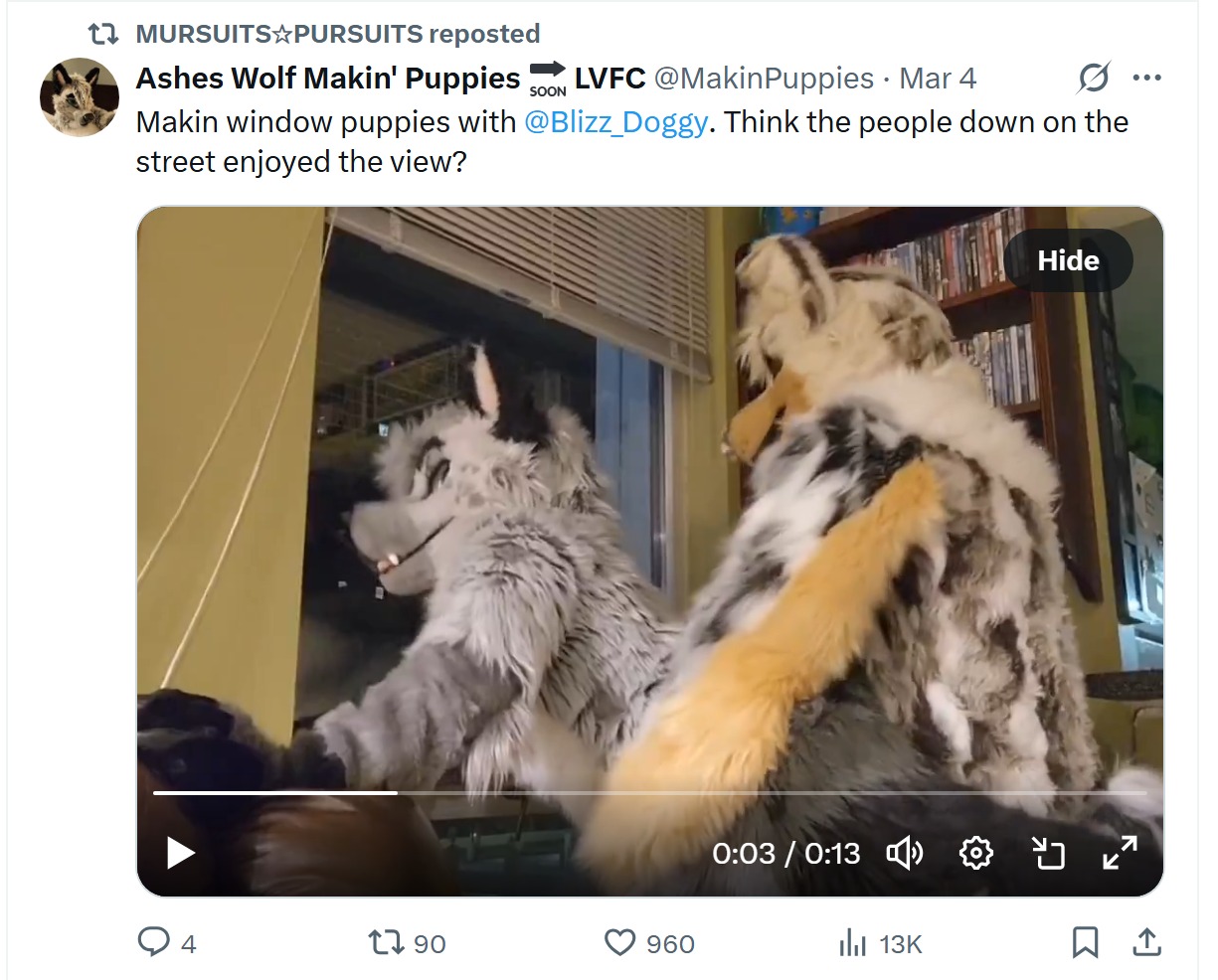This screenshot has width=1218, height=980.
Task: Like the post with 960 likes
Action: pyautogui.click(x=620, y=942)
